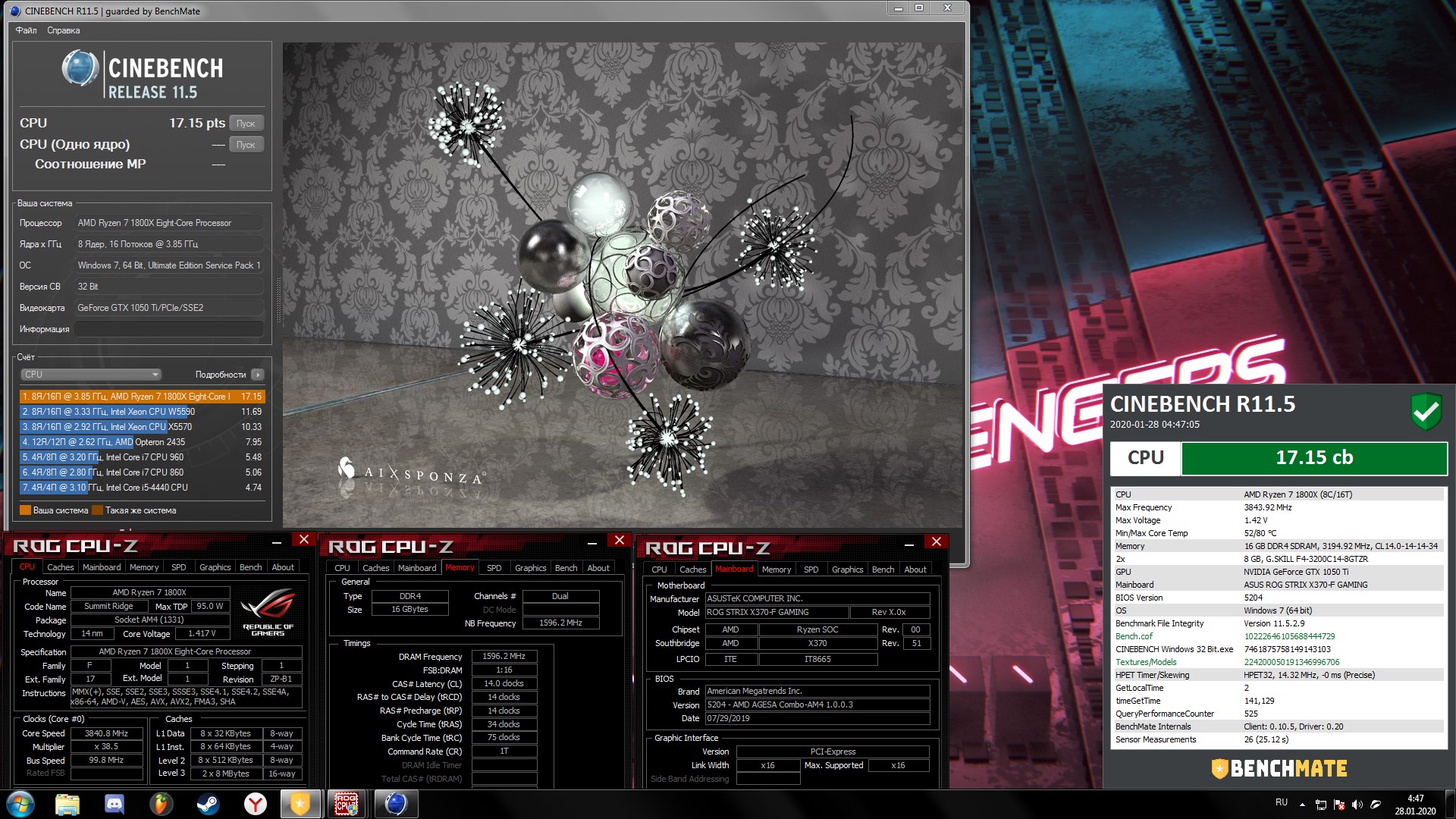
Task: Click the orange Ваша система swatch
Action: [x=25, y=510]
